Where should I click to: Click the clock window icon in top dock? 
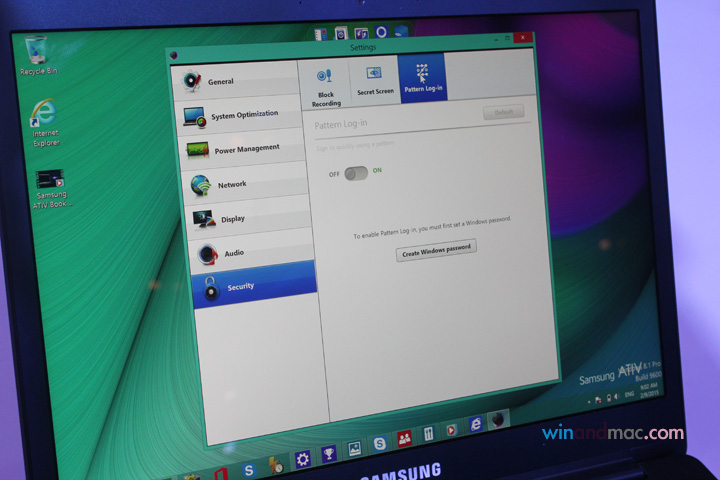(x=341, y=34)
